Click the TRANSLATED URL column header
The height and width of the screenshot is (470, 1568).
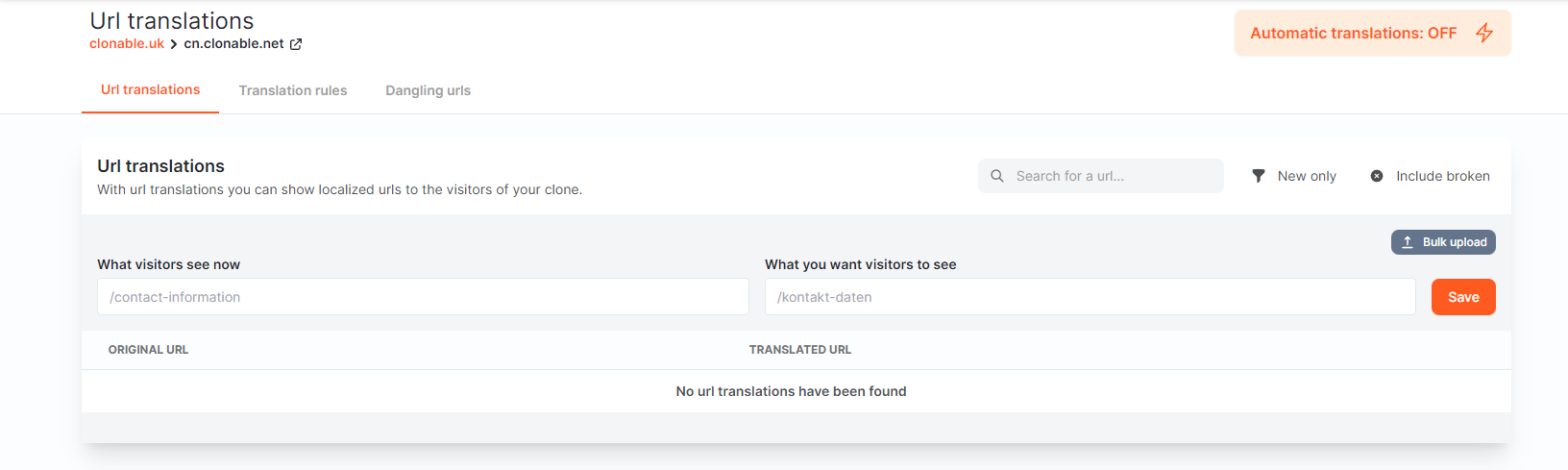(x=800, y=350)
